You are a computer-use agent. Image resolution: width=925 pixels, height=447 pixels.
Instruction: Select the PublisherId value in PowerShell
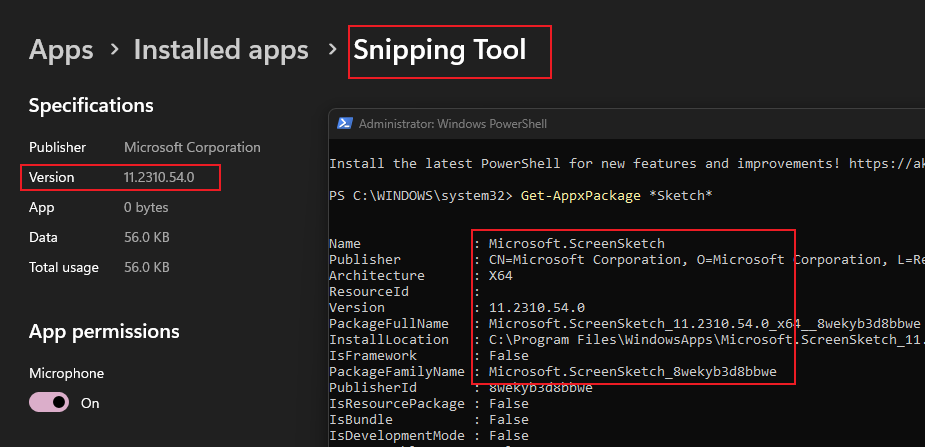(x=541, y=388)
